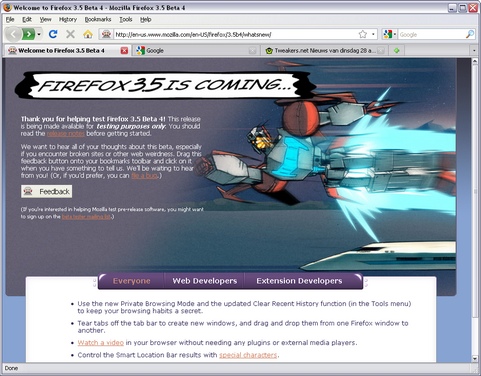This screenshot has height=376, width=481.
Task: Close the Welcome to Firefox tab
Action: (x=124, y=51)
